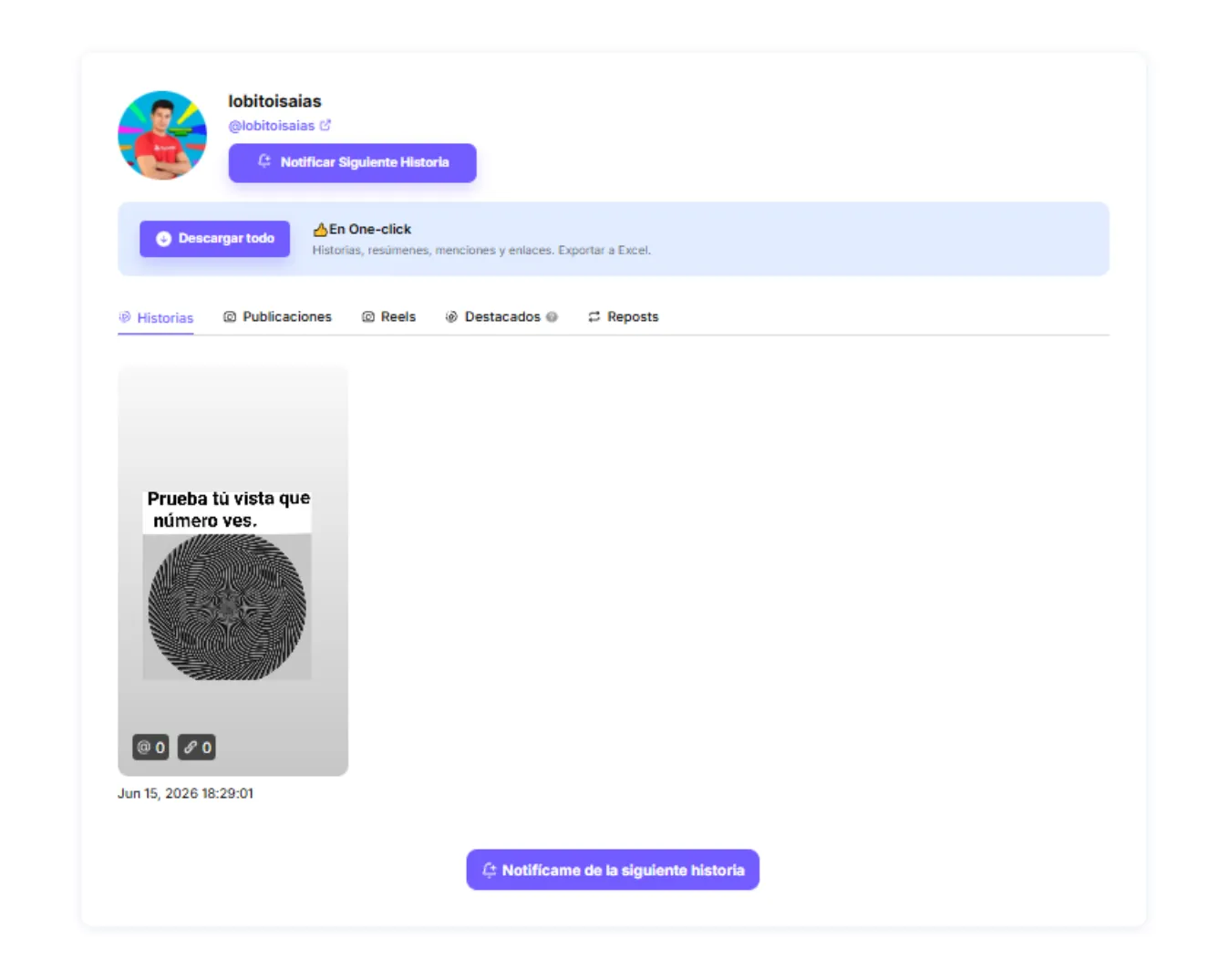Viewport: 1229px width, 980px height.
Task: Select the Historias tab
Action: 156,317
